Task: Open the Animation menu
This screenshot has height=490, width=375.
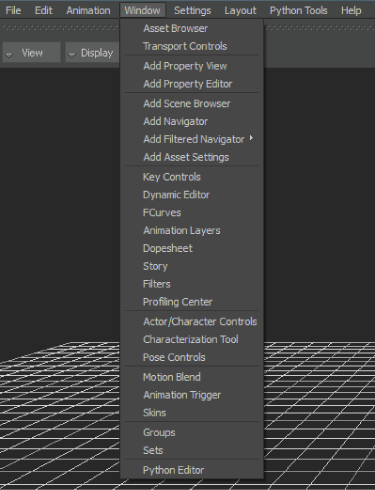Action: coord(88,10)
